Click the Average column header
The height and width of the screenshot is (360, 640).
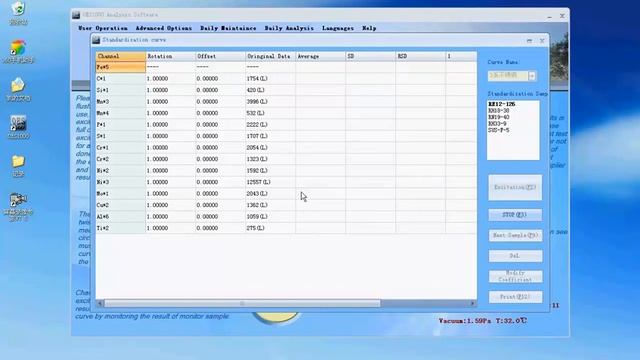pos(320,56)
